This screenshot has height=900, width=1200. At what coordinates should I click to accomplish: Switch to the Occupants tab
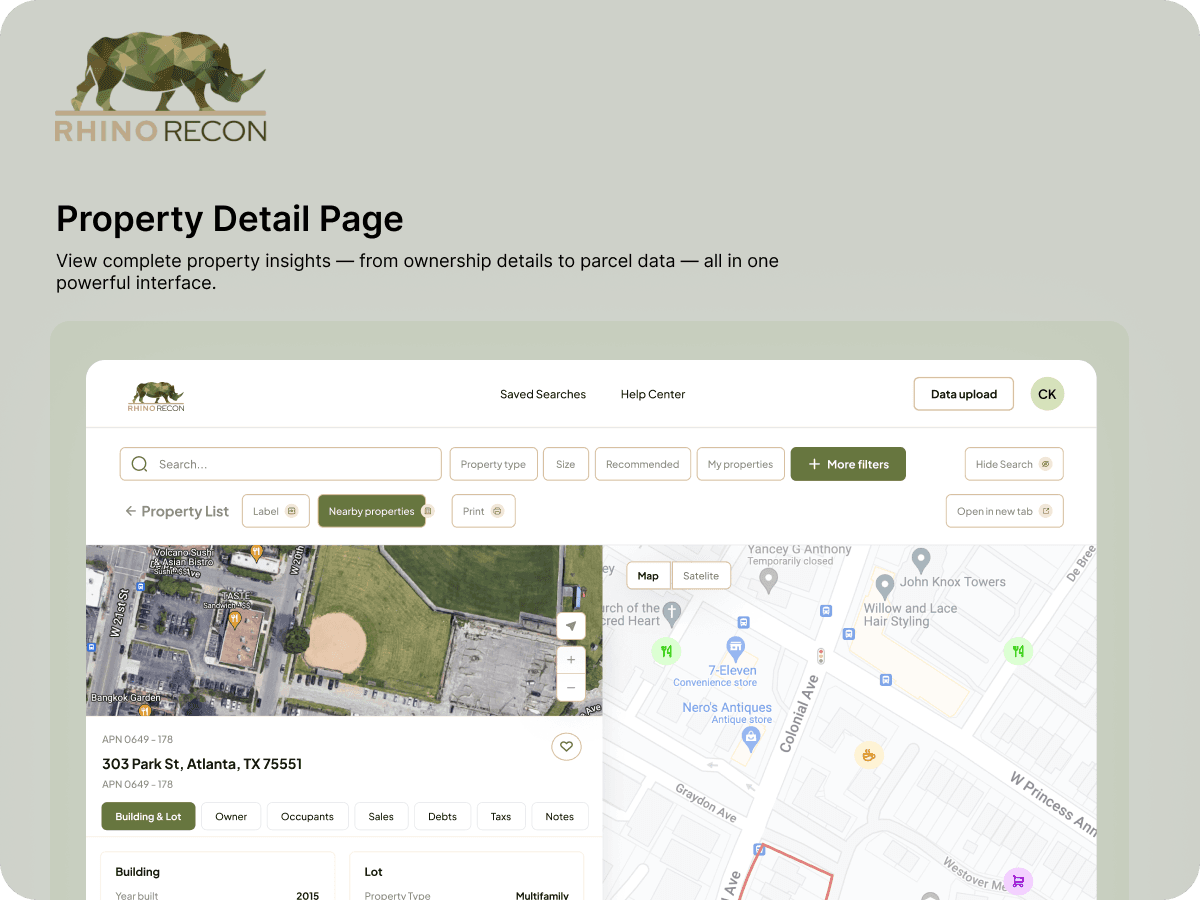307,816
